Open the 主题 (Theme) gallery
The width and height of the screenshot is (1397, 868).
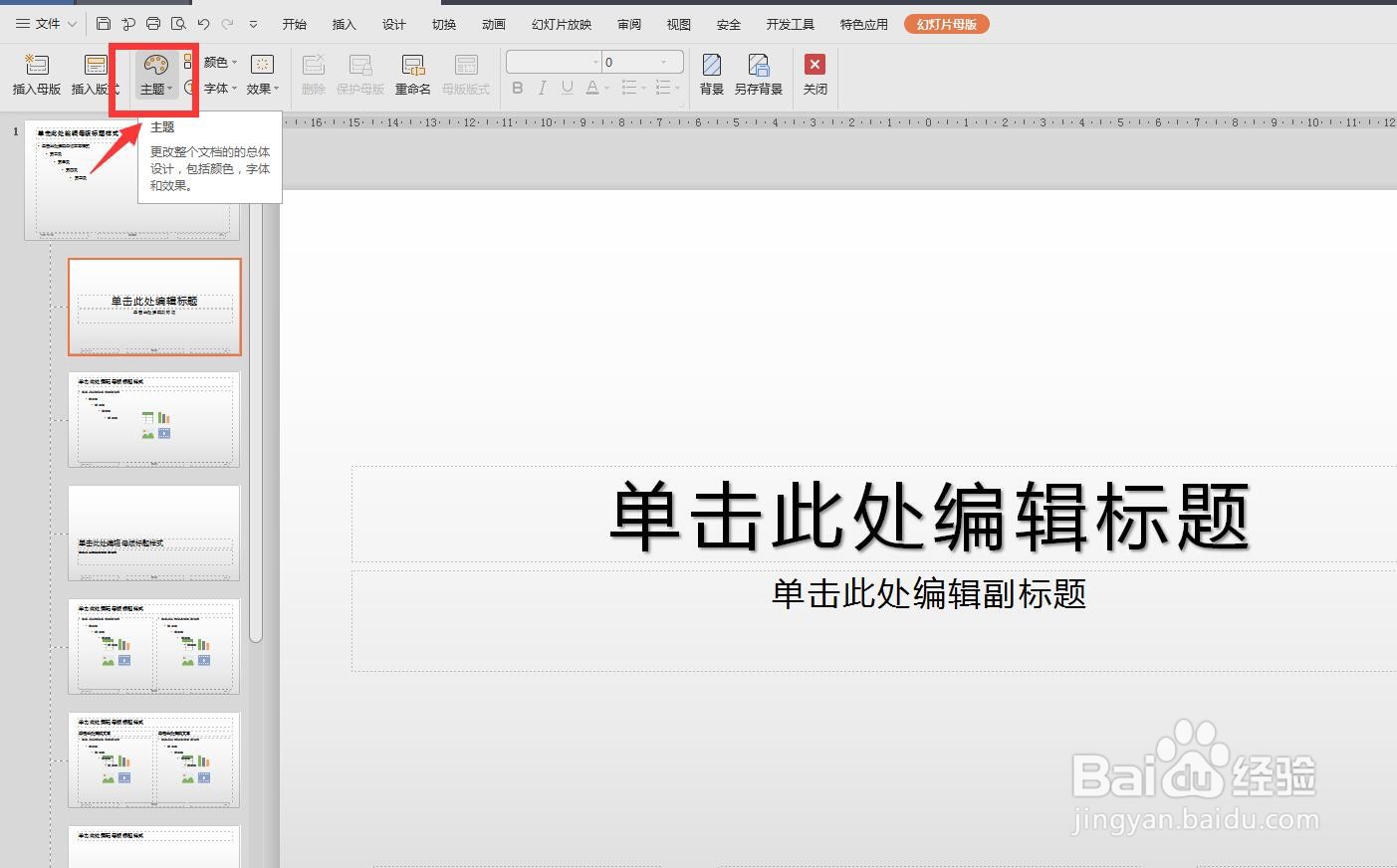[x=154, y=75]
